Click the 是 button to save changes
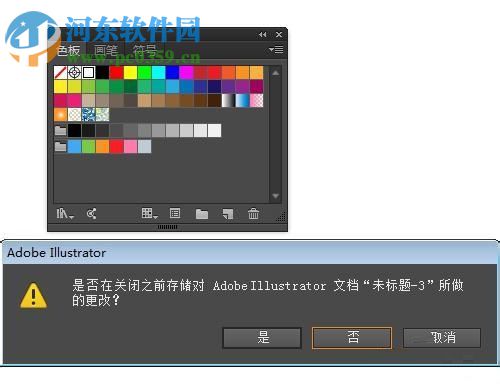This screenshot has width=500, height=390. coord(262,338)
